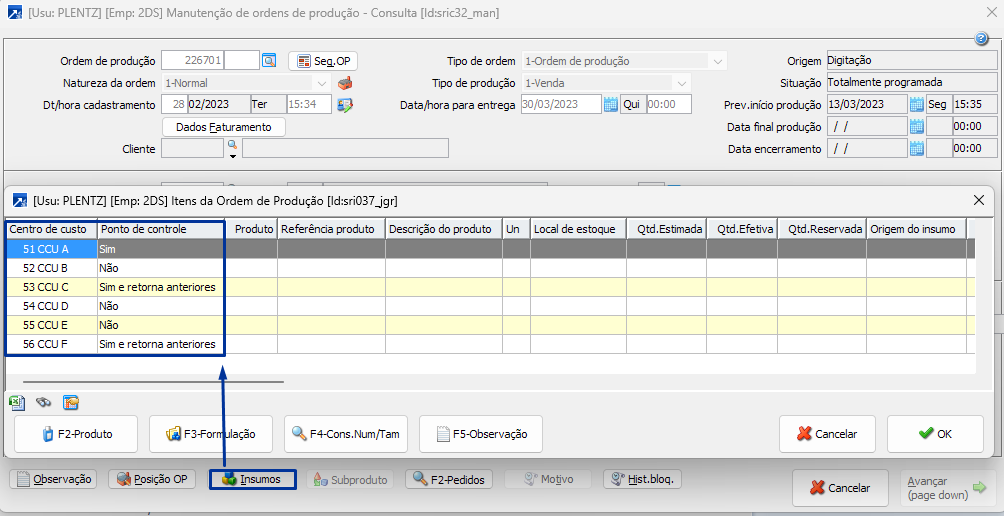Image resolution: width=1004 pixels, height=516 pixels.
Task: Close the Itens da Ordem de Produção dialog
Action: click(x=978, y=200)
